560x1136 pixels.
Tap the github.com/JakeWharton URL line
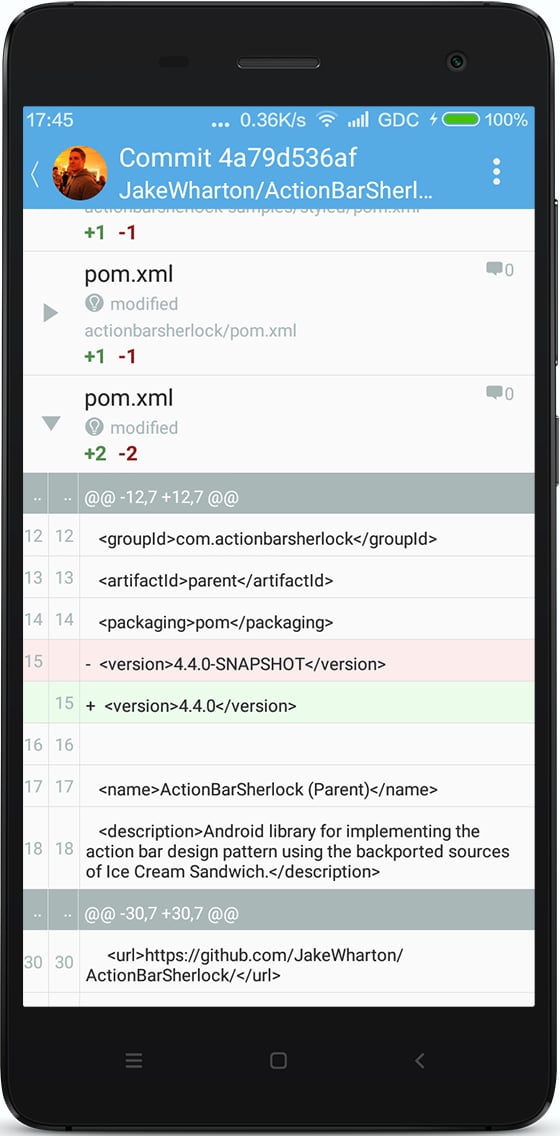(x=279, y=962)
